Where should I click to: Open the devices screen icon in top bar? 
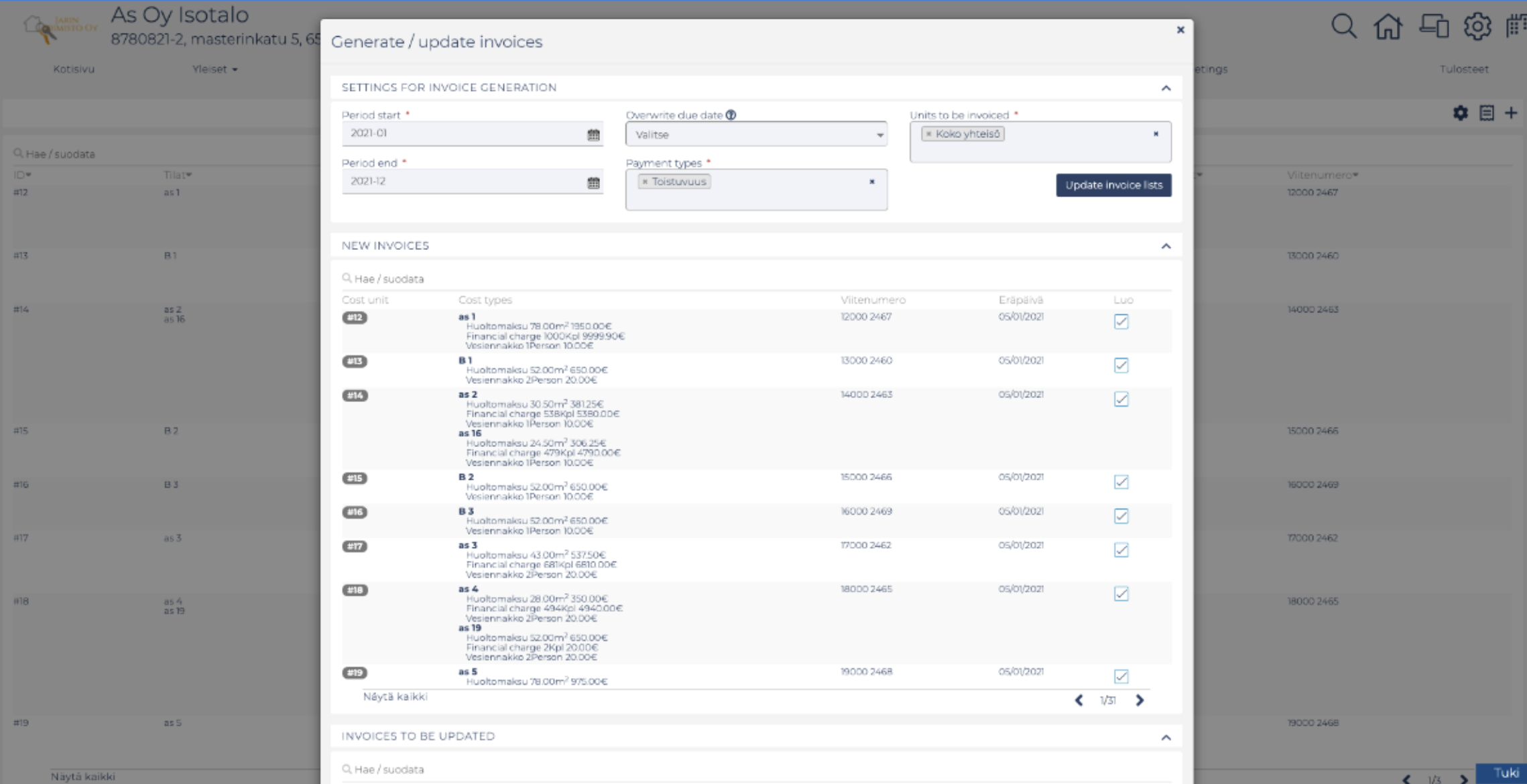(x=1433, y=27)
